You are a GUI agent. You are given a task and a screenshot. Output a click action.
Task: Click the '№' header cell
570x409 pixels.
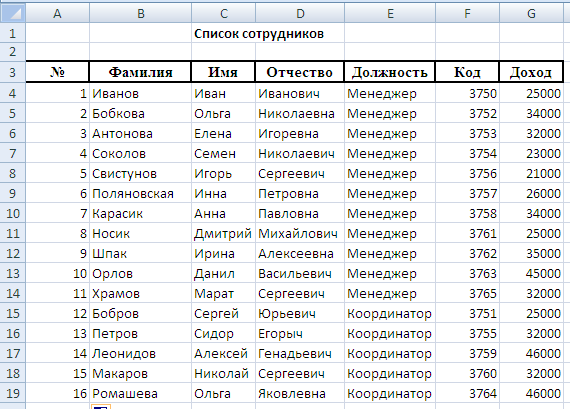pos(57,72)
